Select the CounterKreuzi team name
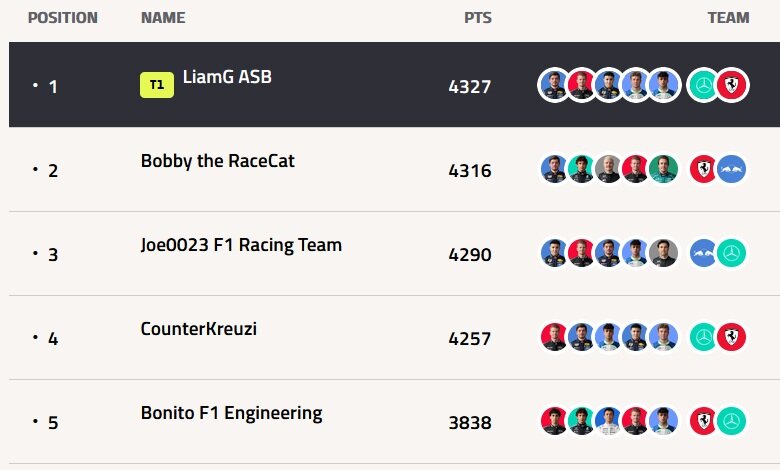Viewport: 780px width, 470px height. tap(198, 329)
